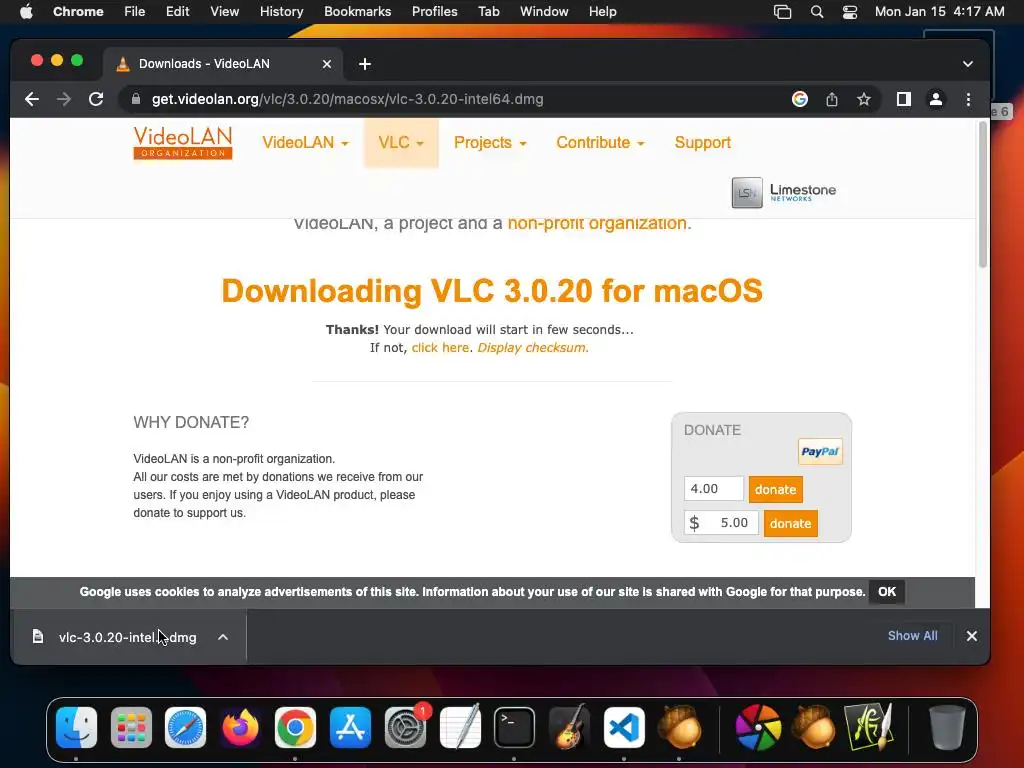Open the Trash in the Dock

coord(947,727)
